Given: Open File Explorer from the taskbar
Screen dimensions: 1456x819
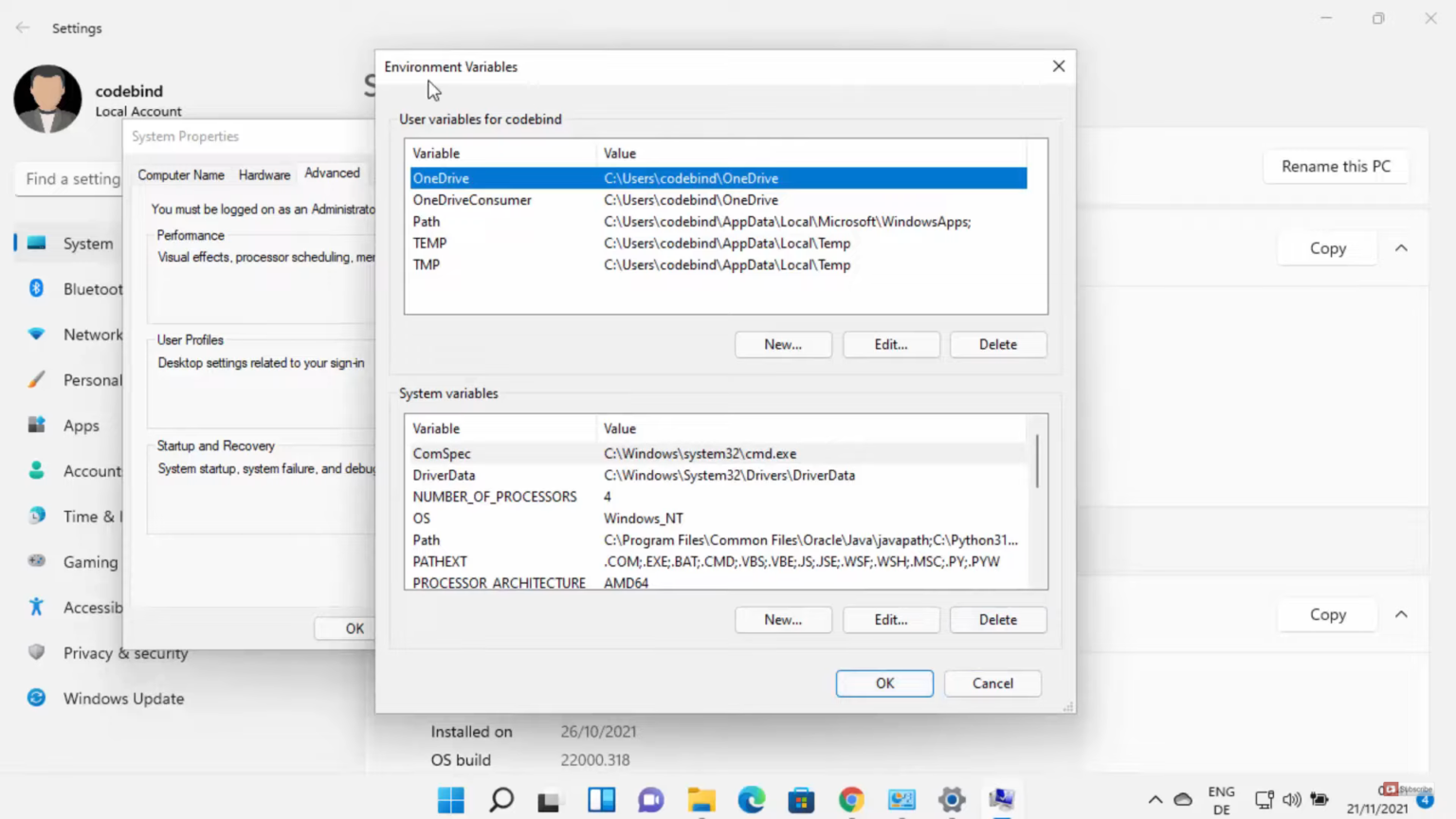Looking at the screenshot, I should pos(701,799).
